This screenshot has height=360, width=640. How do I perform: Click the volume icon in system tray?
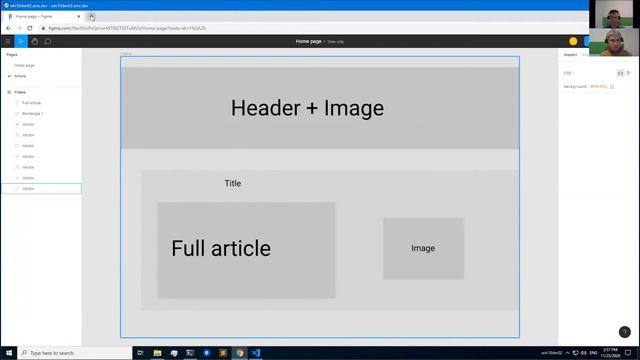click(x=584, y=353)
